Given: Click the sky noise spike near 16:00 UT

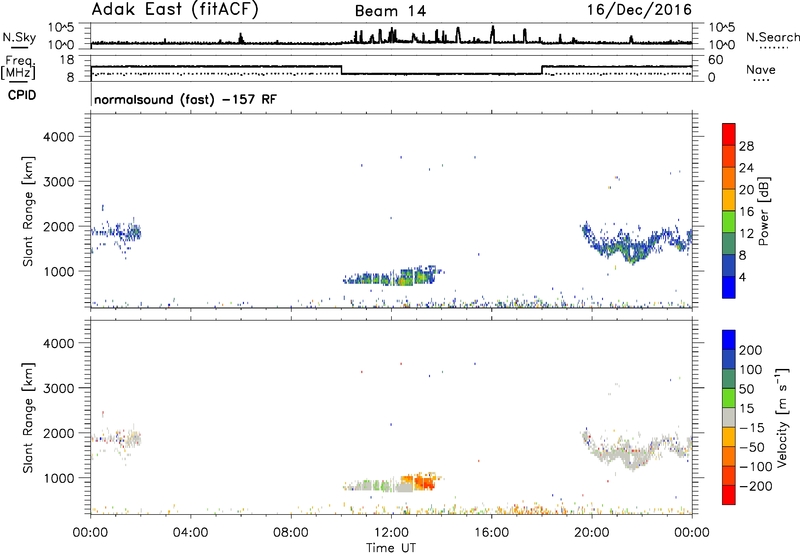Looking at the screenshot, I should (492, 34).
